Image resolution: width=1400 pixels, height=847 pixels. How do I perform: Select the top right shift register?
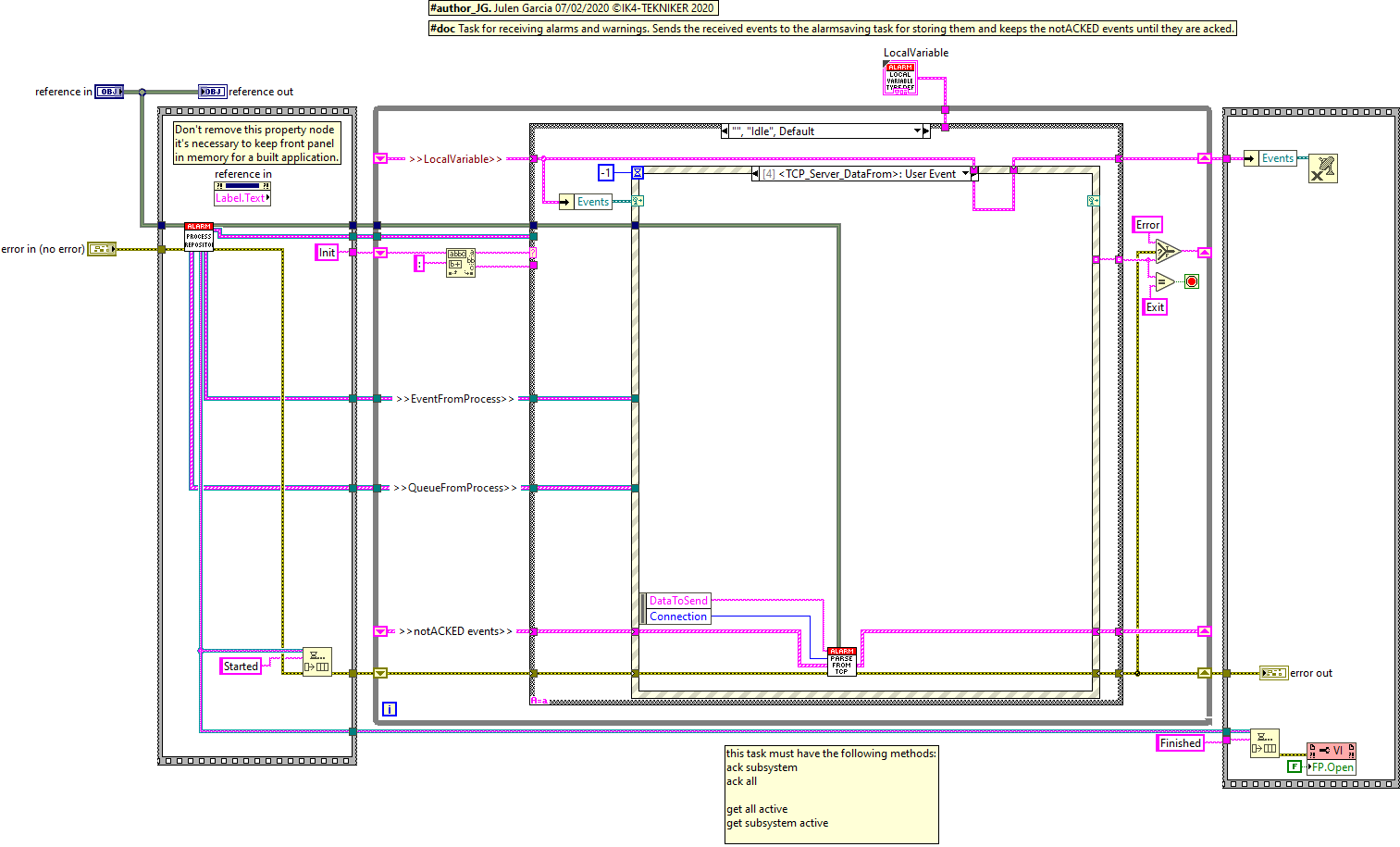(1204, 158)
